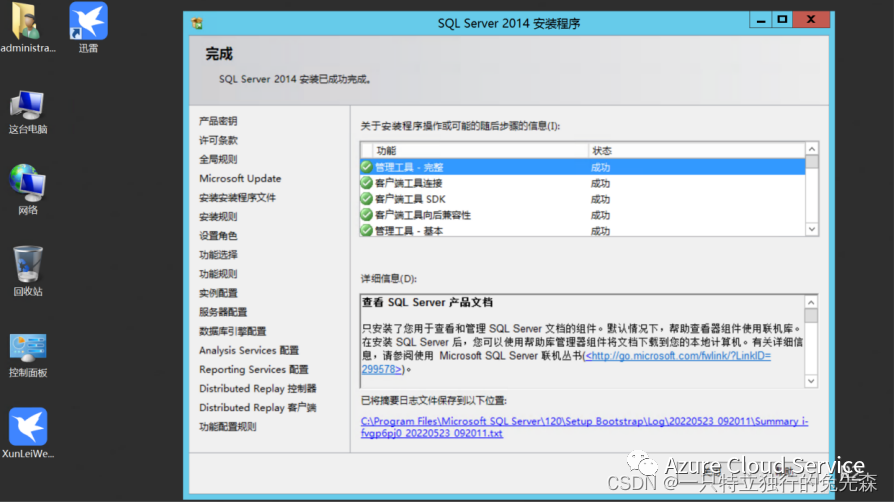Click the Microsoft Update step
Viewport: 894px width, 502px height.
[x=240, y=178]
